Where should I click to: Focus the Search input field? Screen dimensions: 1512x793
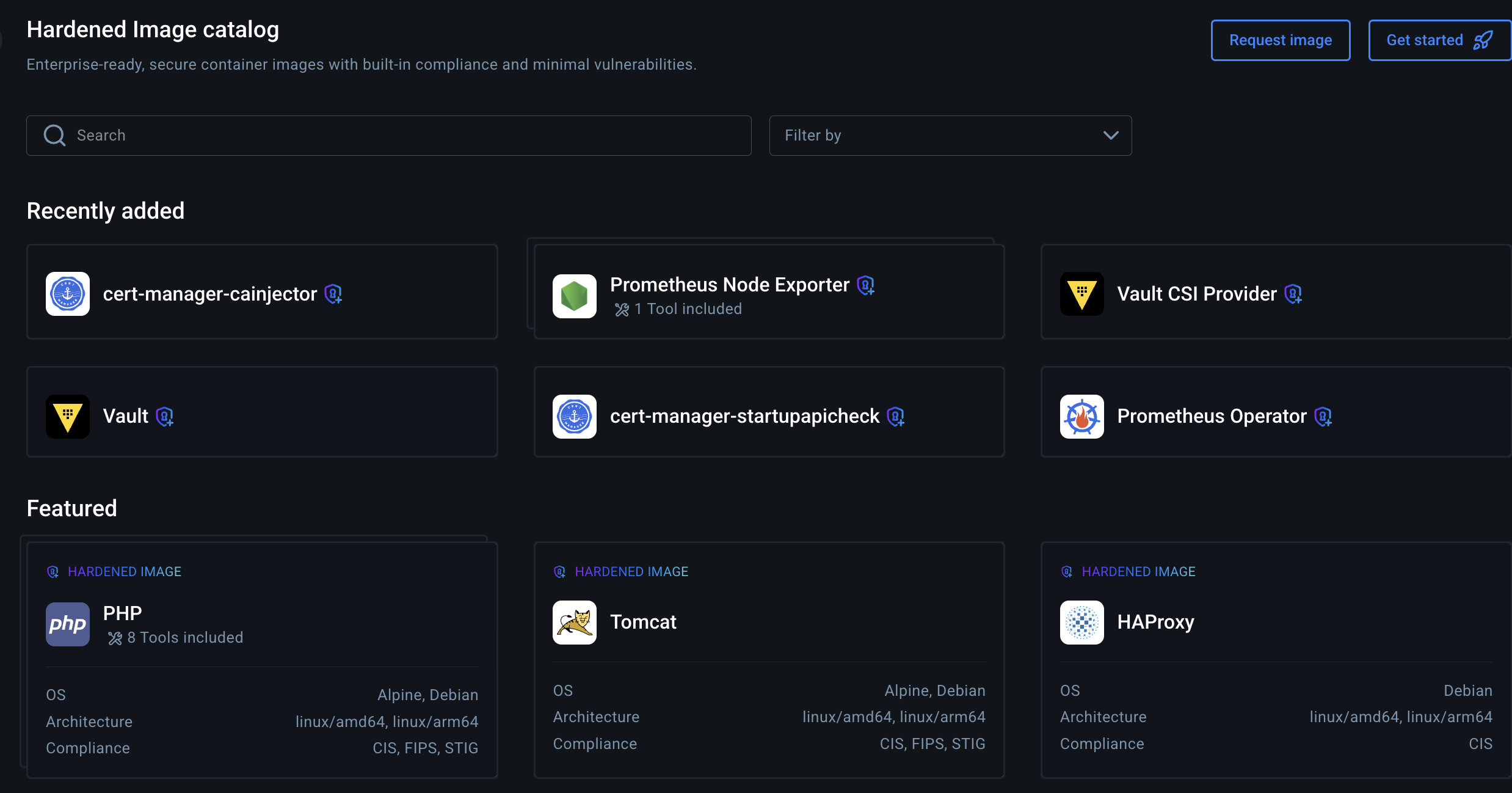tap(403, 136)
